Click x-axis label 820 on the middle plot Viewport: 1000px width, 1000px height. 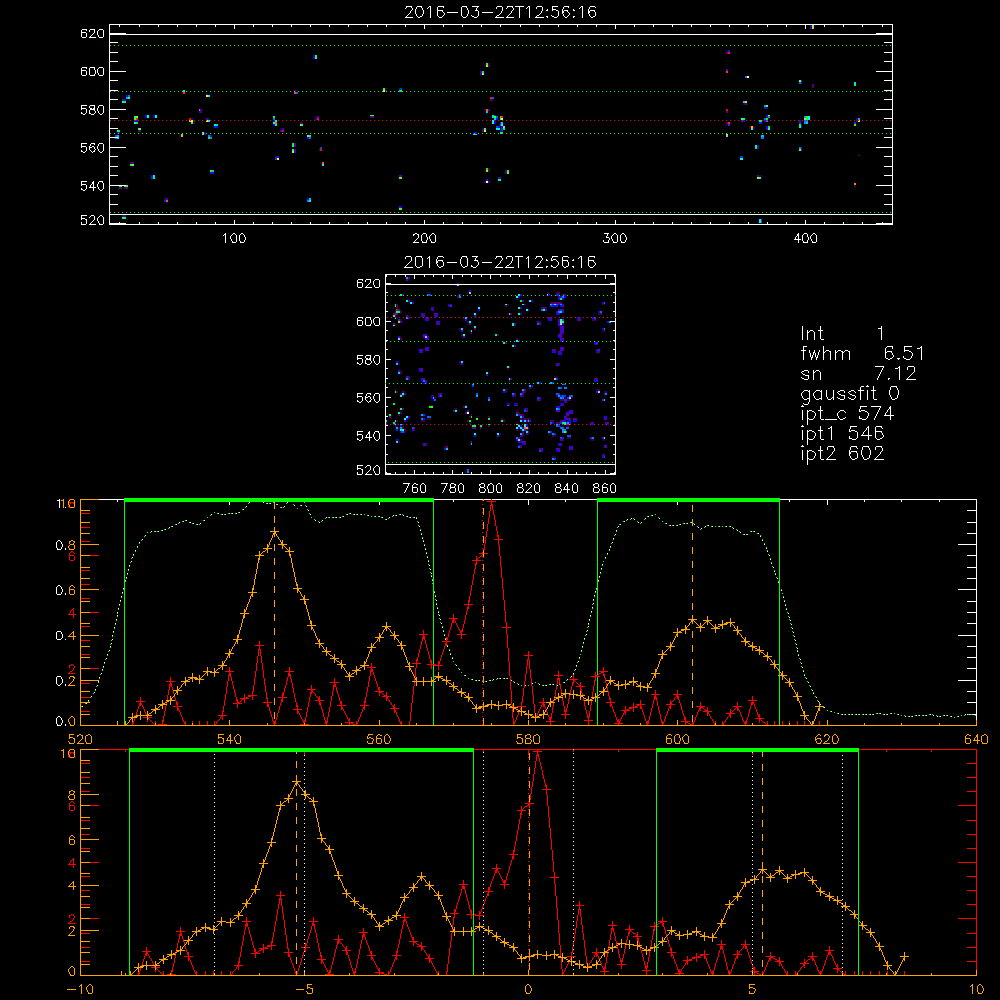[529, 489]
